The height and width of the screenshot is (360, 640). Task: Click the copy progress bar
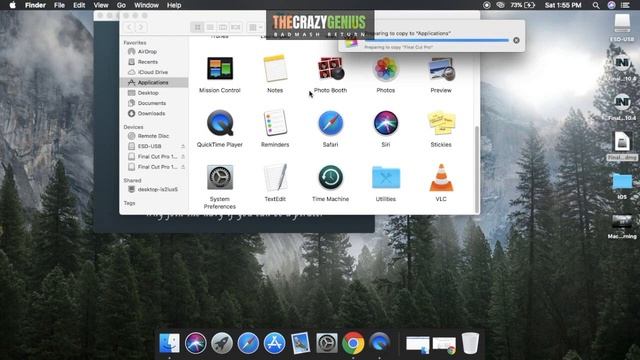[437, 40]
